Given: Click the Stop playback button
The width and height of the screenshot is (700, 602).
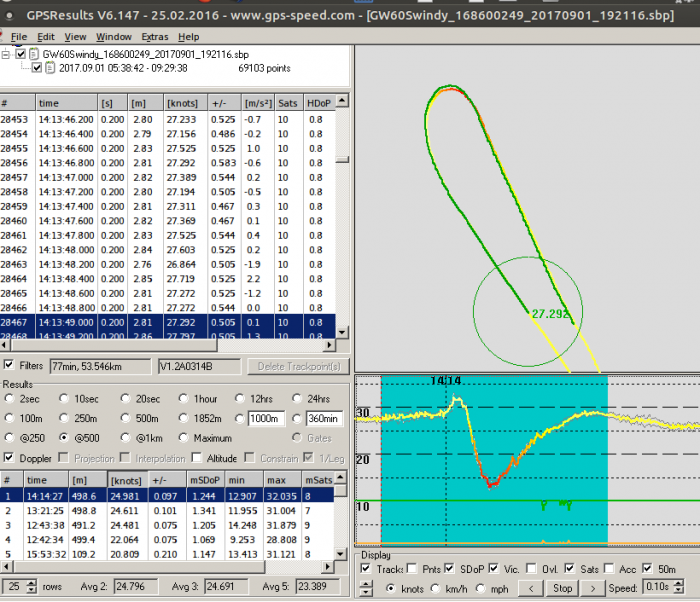Looking at the screenshot, I should tap(562, 589).
